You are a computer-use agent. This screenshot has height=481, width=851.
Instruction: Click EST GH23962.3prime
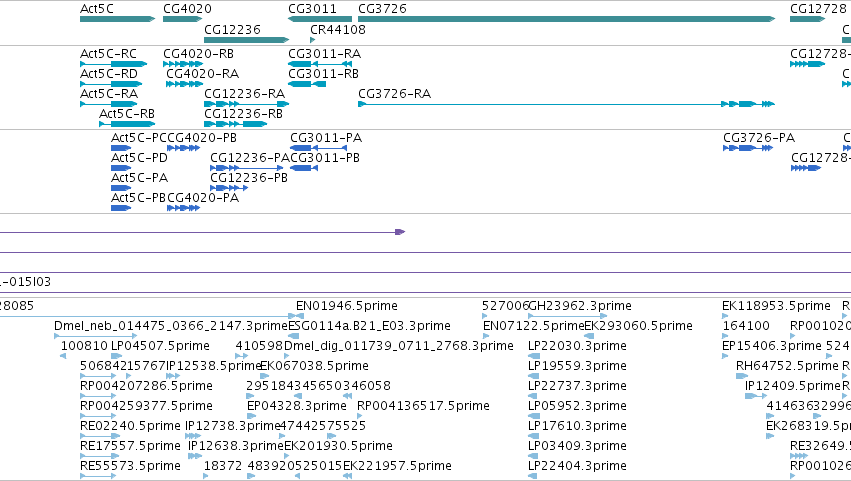(x=580, y=306)
